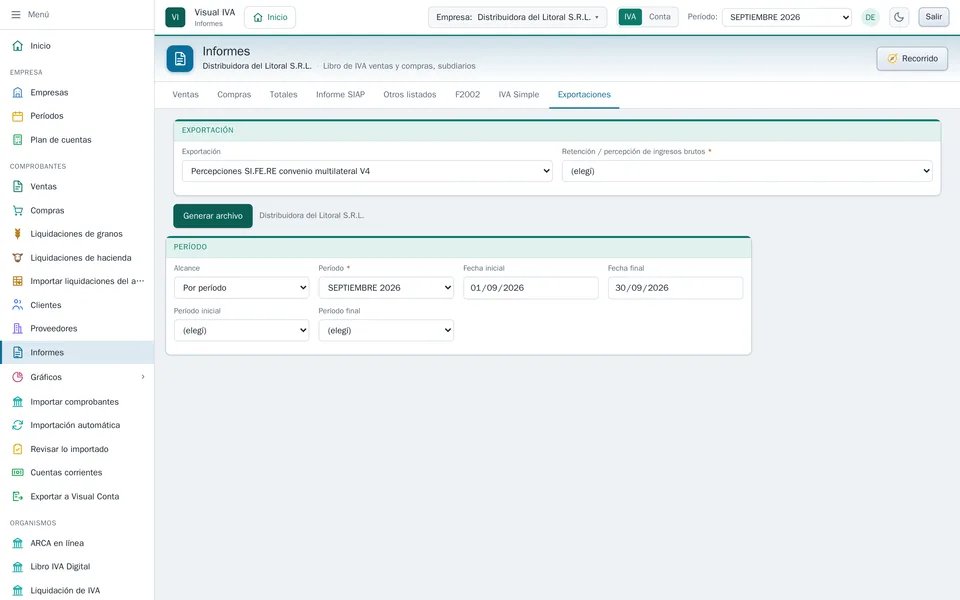The height and width of the screenshot is (600, 960).
Task: Click the Informes document icon in sidebar
Action: tap(18, 352)
